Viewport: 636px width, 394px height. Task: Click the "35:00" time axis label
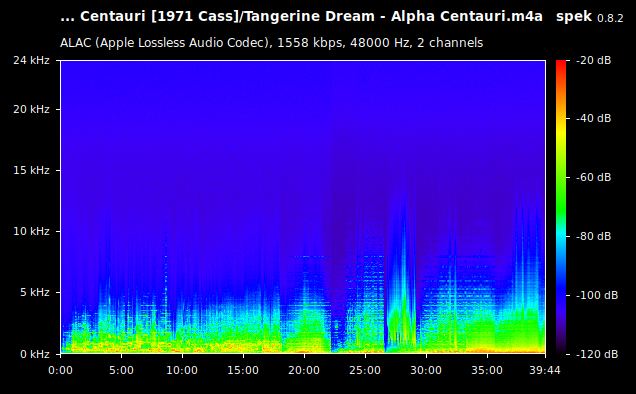(x=487, y=370)
